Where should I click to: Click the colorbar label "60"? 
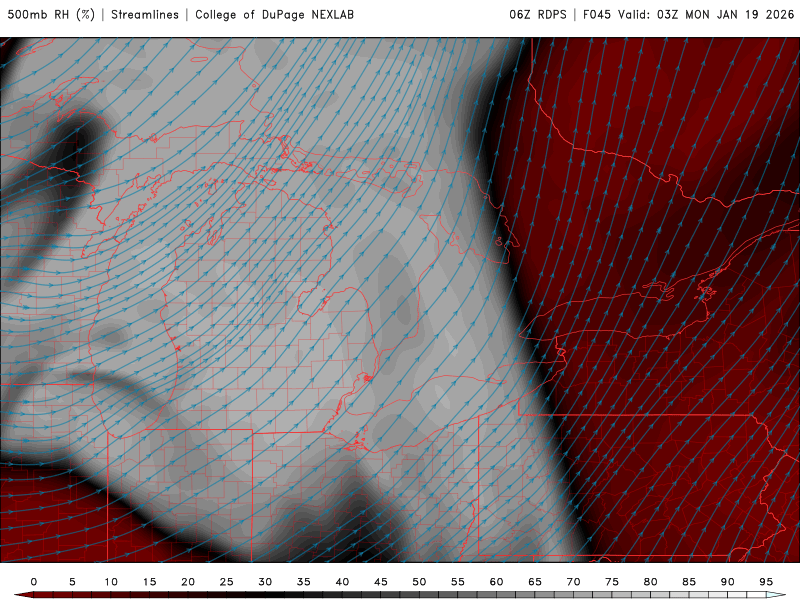tap(496, 582)
